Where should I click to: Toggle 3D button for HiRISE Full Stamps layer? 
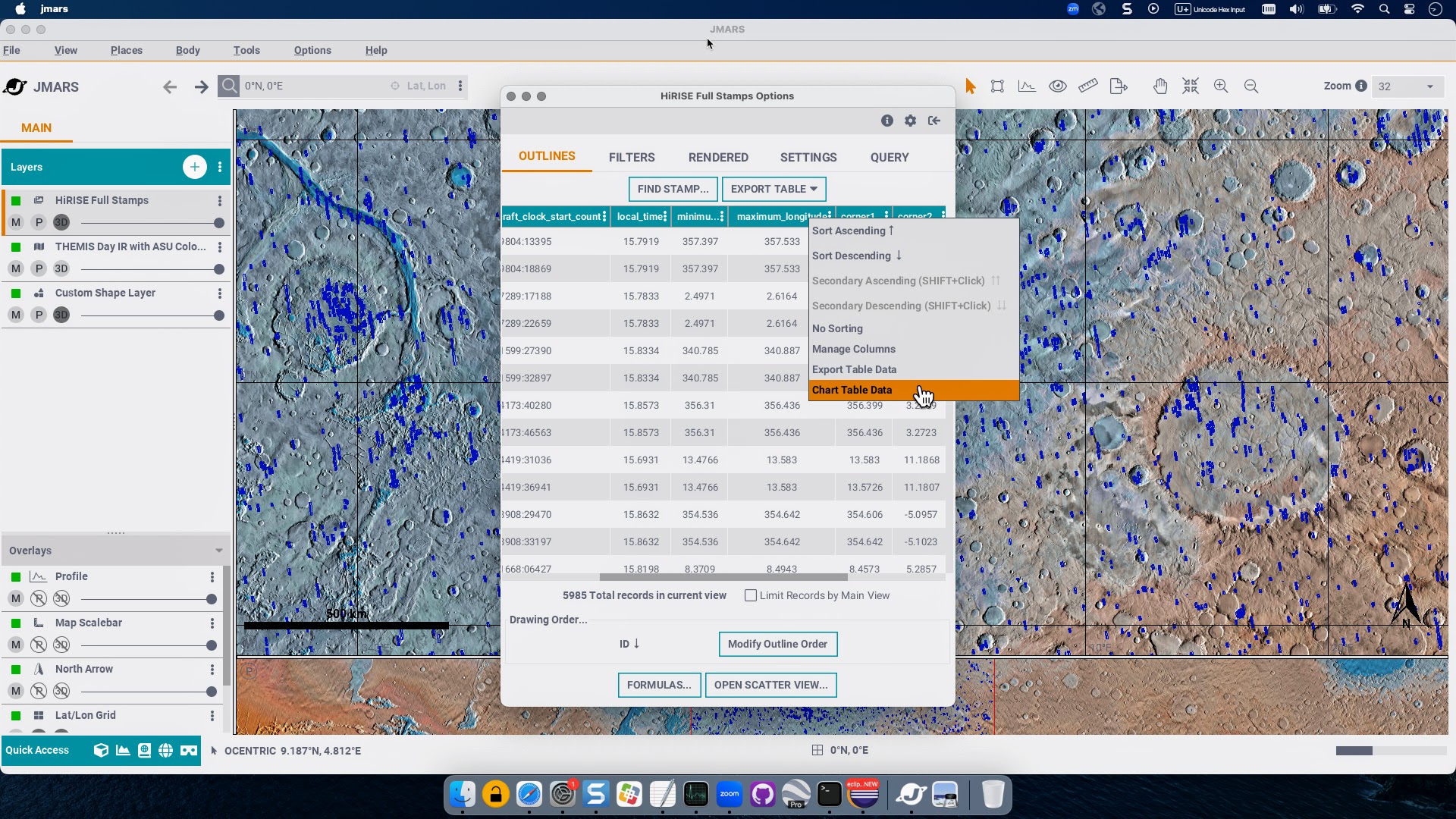(x=61, y=223)
